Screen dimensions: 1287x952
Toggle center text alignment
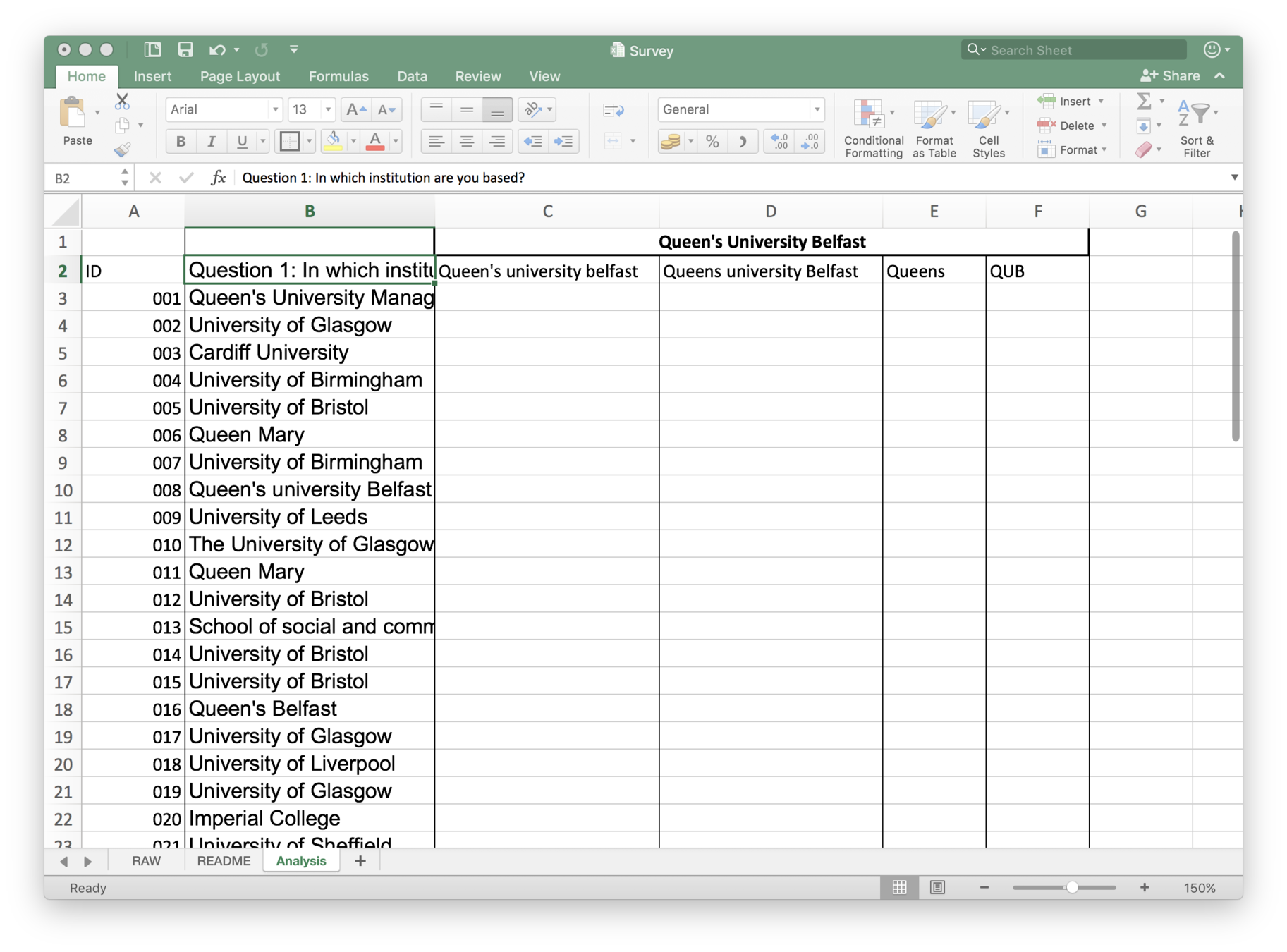(x=467, y=141)
